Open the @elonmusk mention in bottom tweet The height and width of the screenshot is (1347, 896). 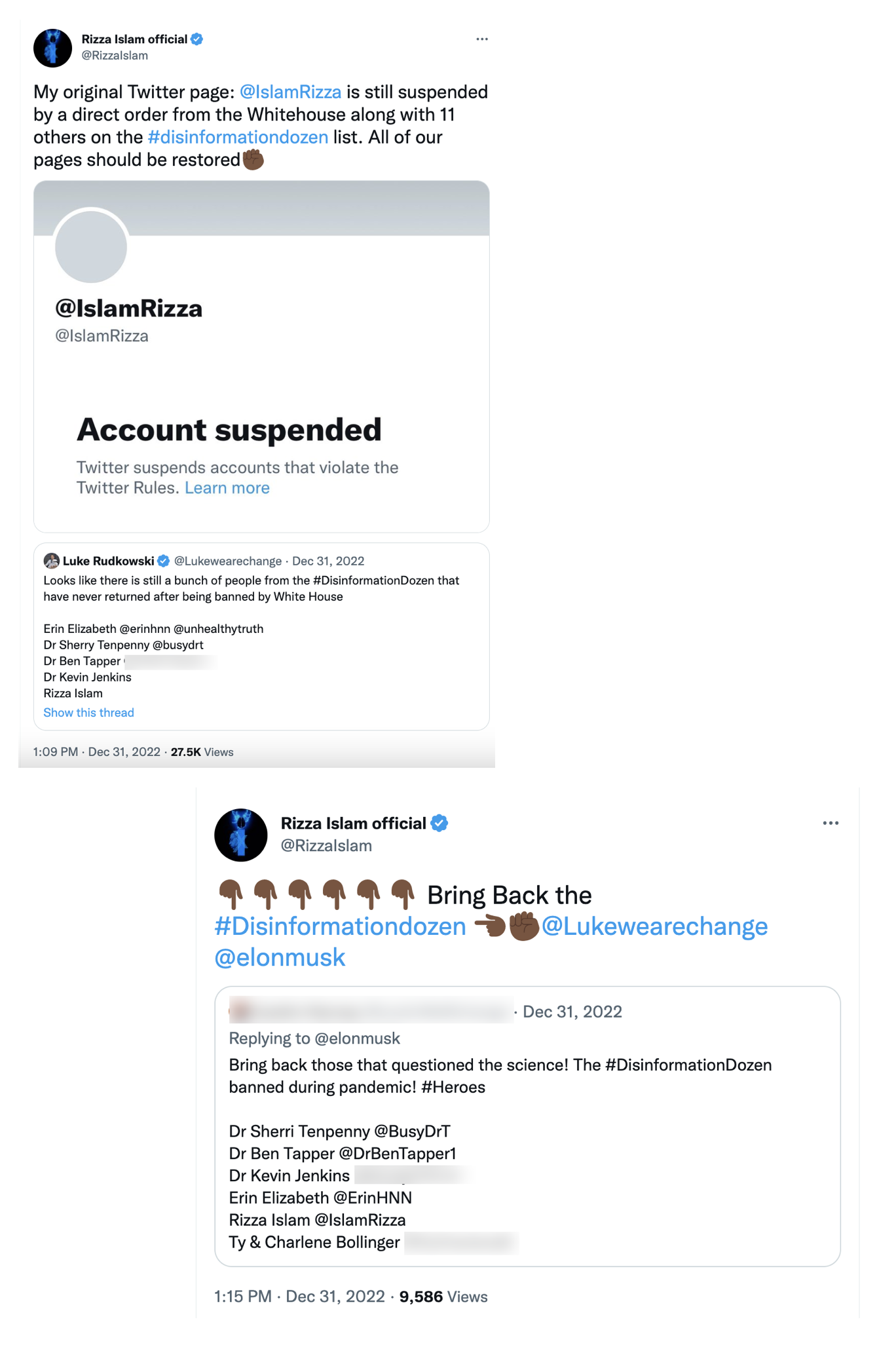point(279,957)
